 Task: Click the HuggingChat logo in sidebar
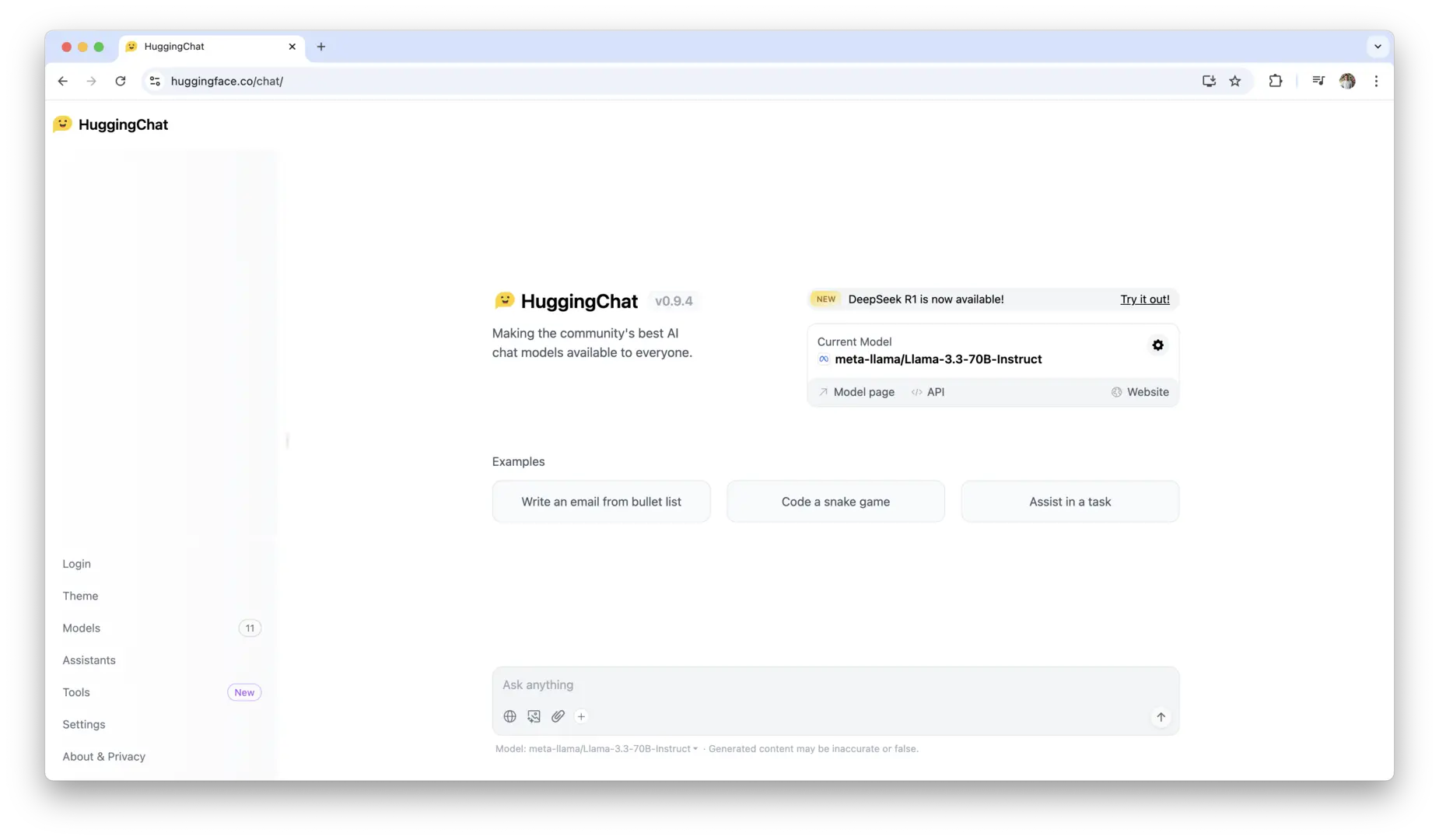[110, 124]
